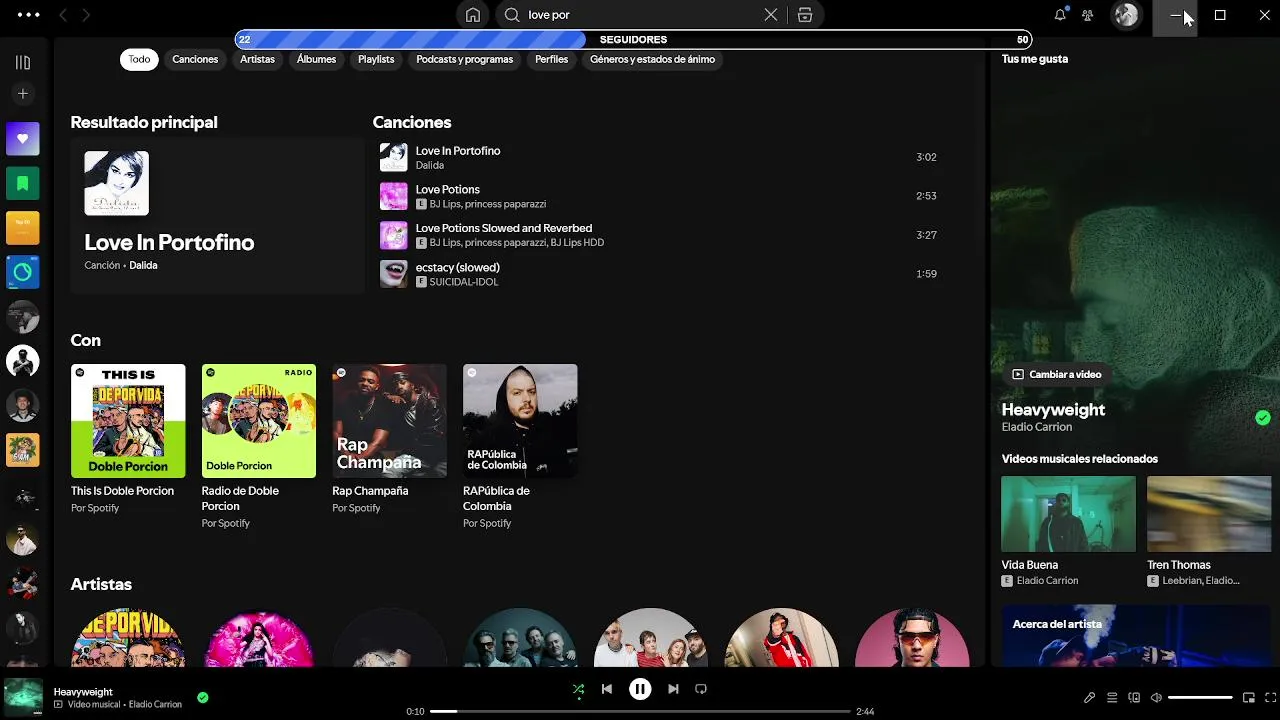This screenshot has width=1280, height=720.
Task: Collapse Your Library sidebar icon
Action: 23,62
